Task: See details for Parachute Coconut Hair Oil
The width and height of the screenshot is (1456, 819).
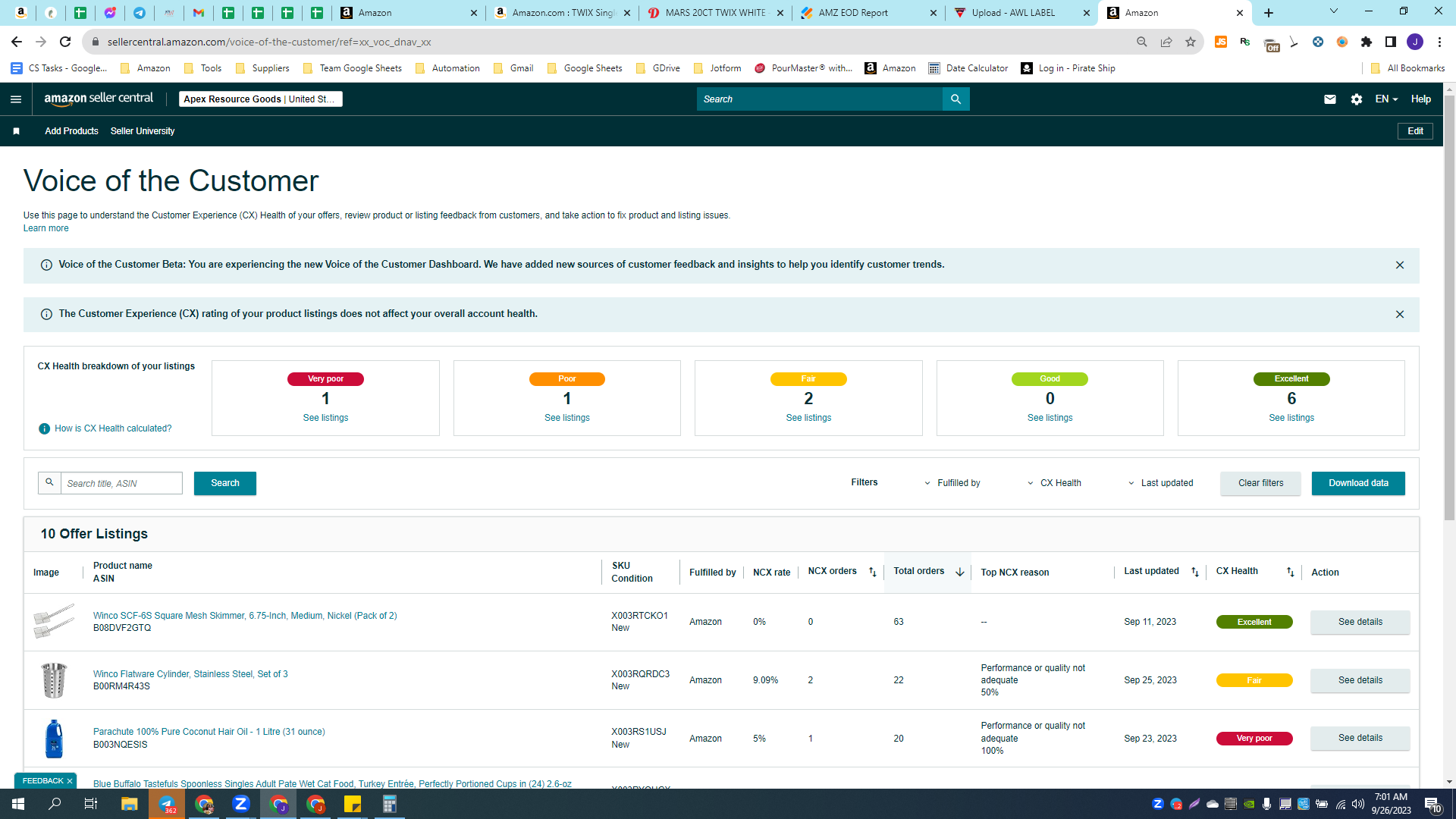Action: pyautogui.click(x=1360, y=739)
